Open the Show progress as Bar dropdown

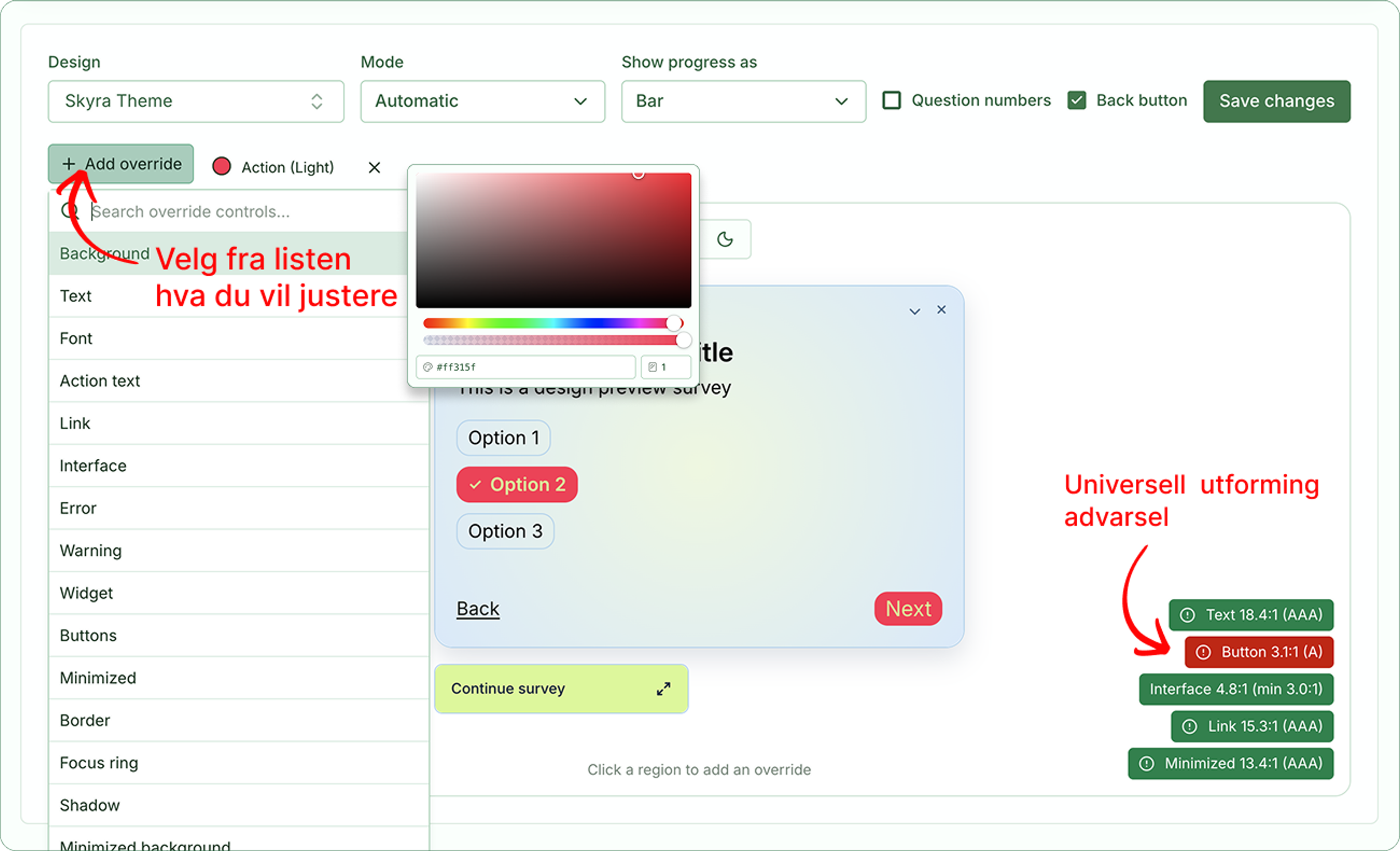point(743,101)
